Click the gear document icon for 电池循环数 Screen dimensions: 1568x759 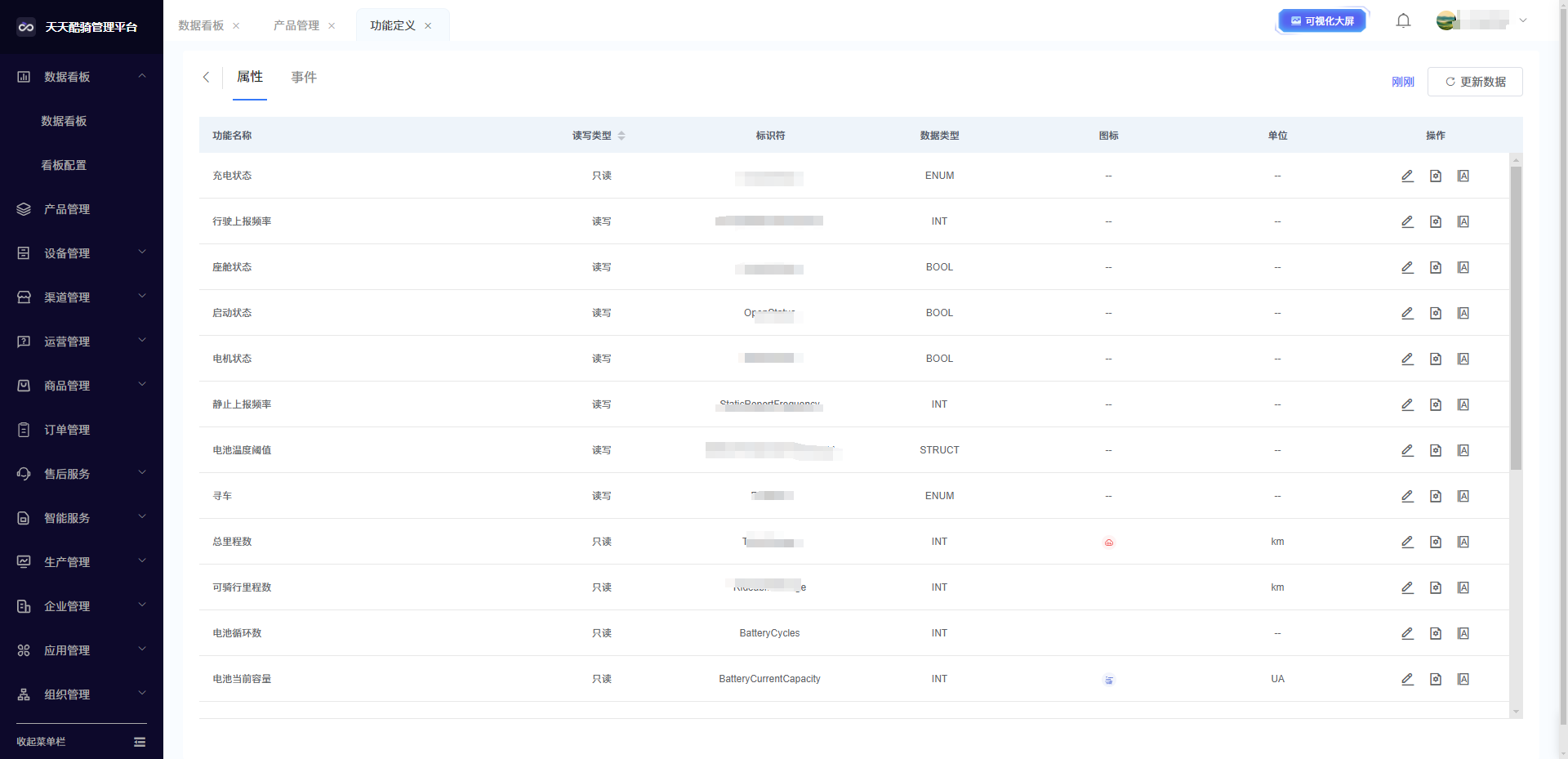click(x=1435, y=633)
